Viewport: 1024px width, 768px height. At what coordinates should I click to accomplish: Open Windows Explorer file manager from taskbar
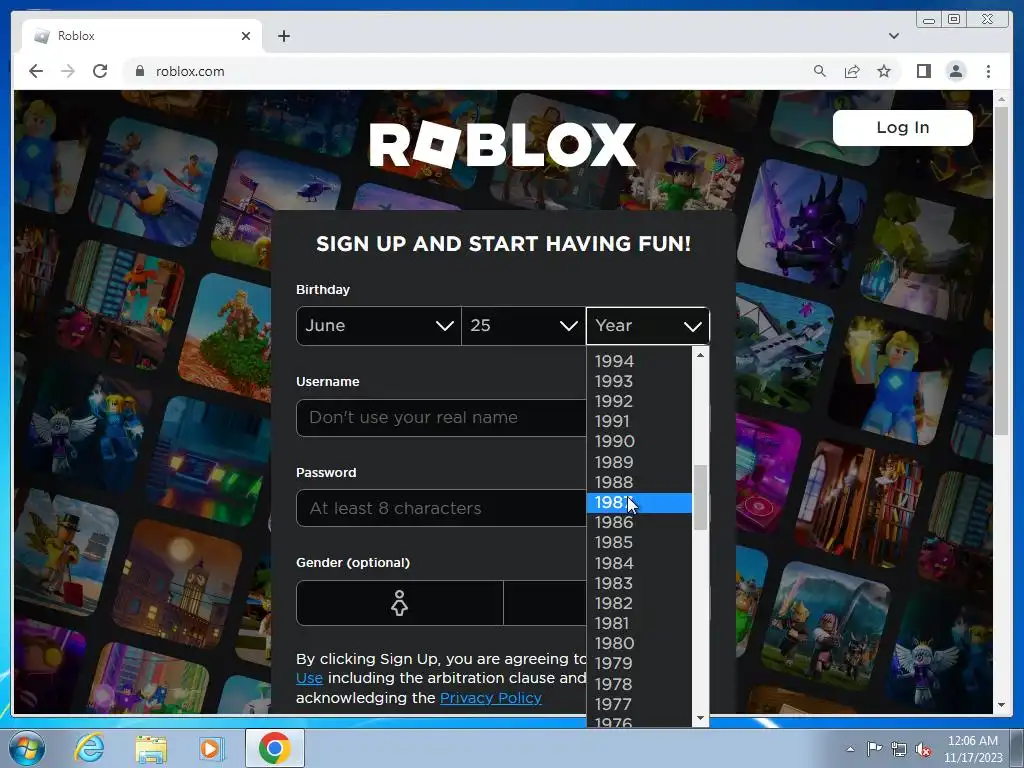click(151, 748)
